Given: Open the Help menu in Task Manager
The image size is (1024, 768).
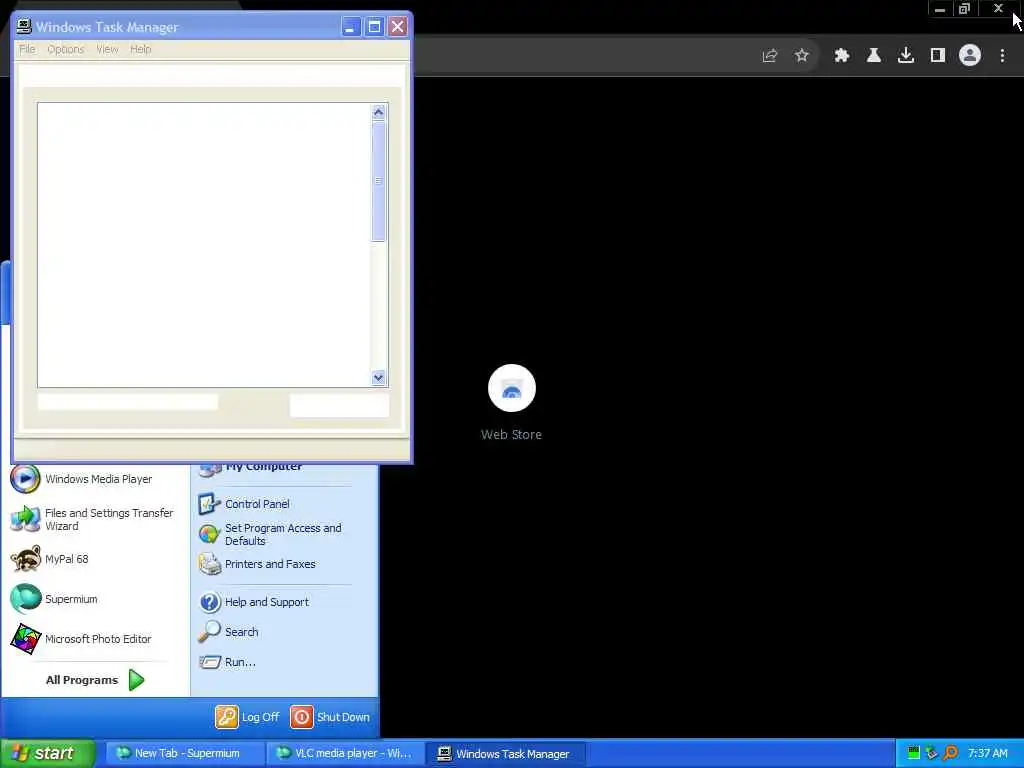Looking at the screenshot, I should point(140,49).
